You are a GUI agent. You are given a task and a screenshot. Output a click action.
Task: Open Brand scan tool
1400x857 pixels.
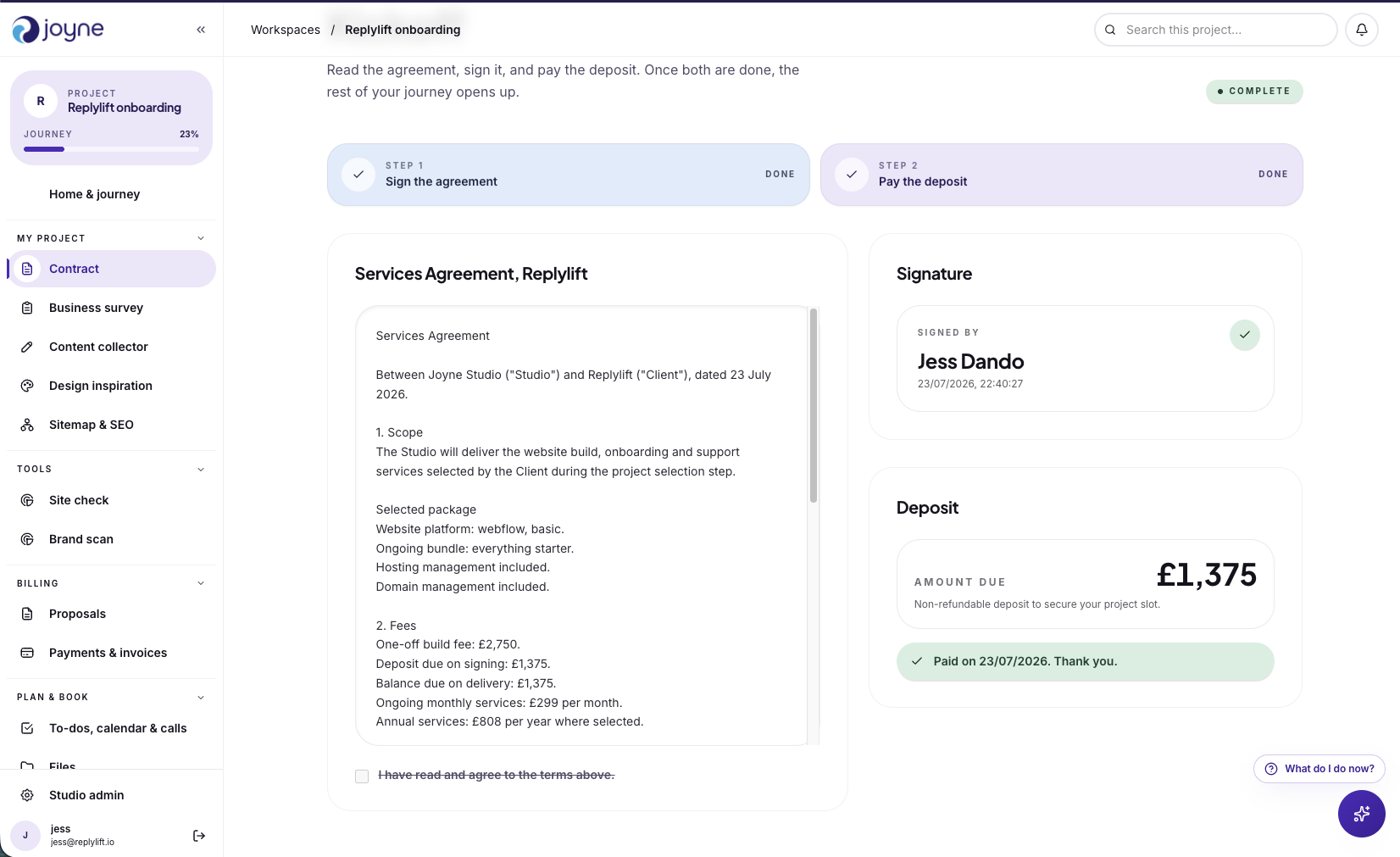click(x=111, y=539)
